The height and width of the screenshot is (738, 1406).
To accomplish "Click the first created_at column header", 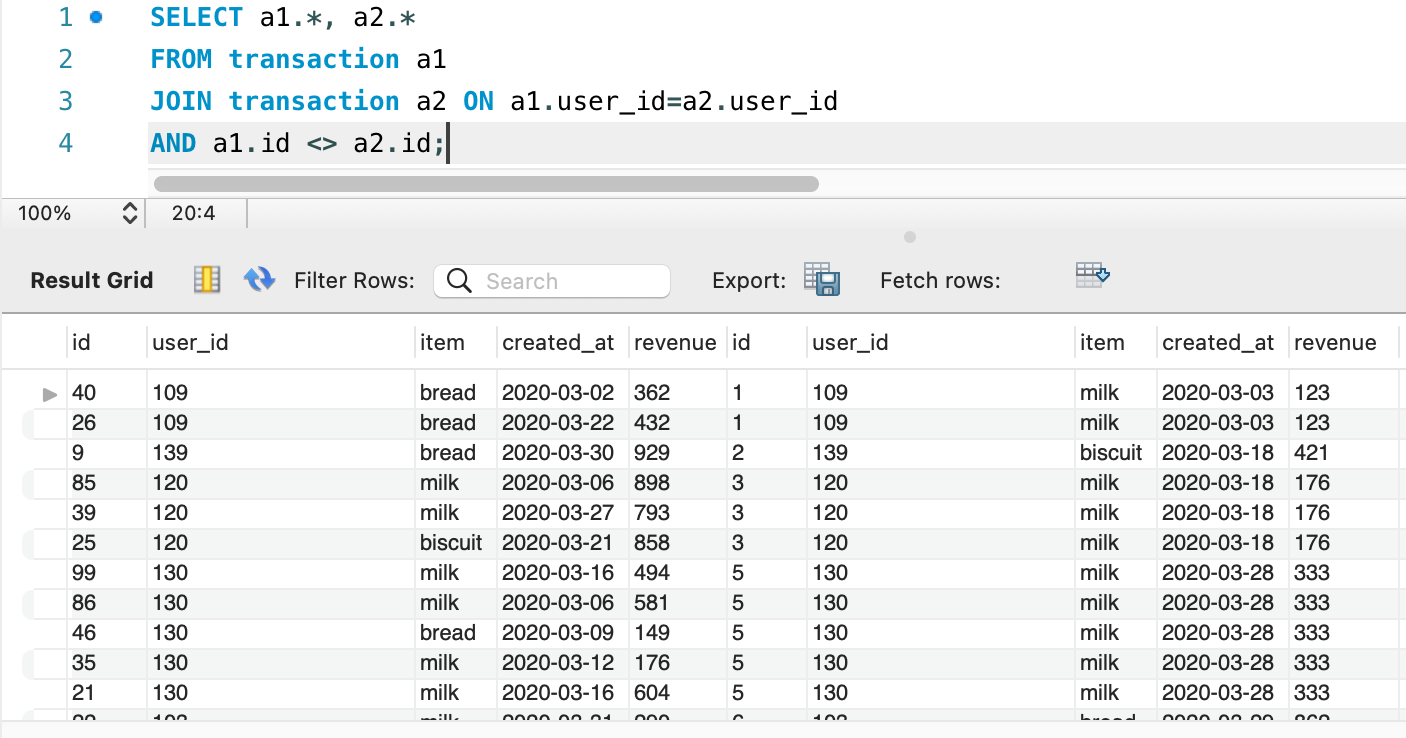I will [558, 343].
